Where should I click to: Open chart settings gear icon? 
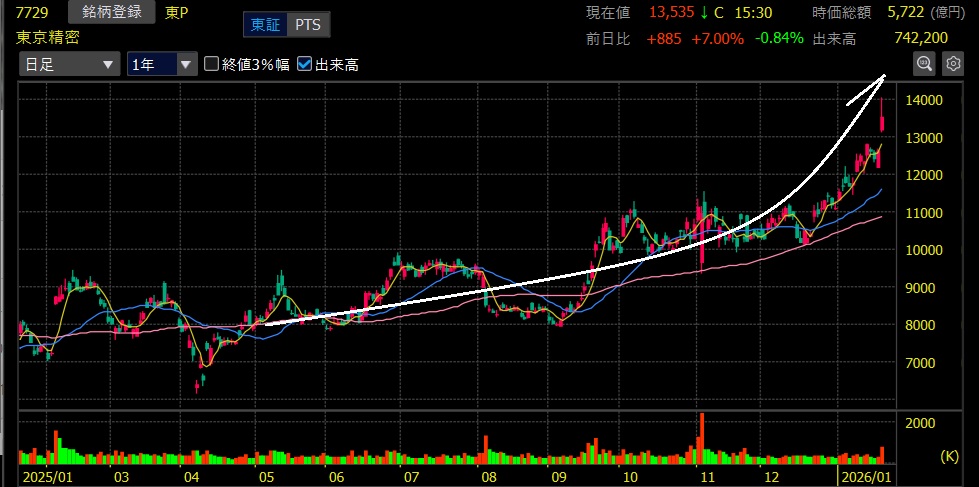tap(952, 64)
